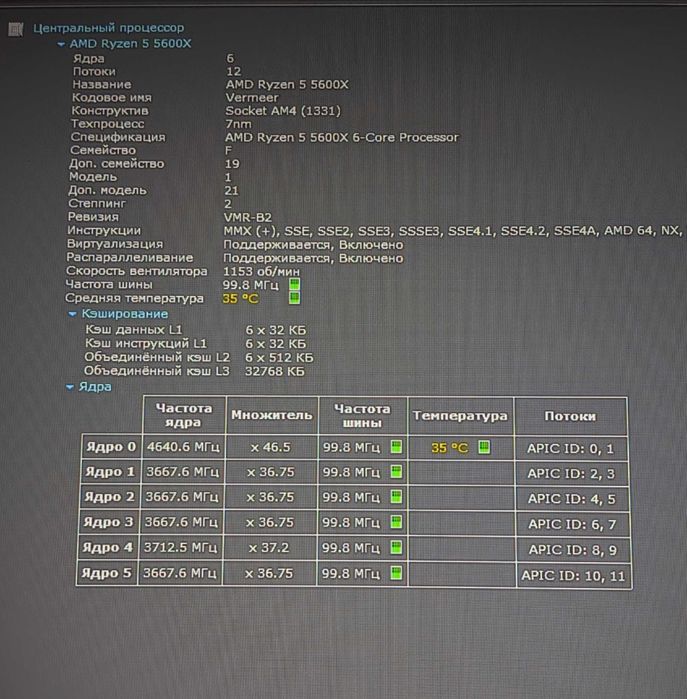Click the x 46.5 multiplier cell
The width and height of the screenshot is (687, 699).
(271, 447)
